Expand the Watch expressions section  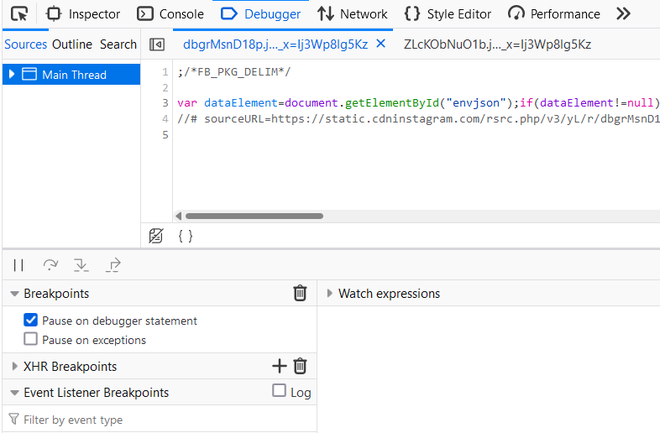(331, 294)
